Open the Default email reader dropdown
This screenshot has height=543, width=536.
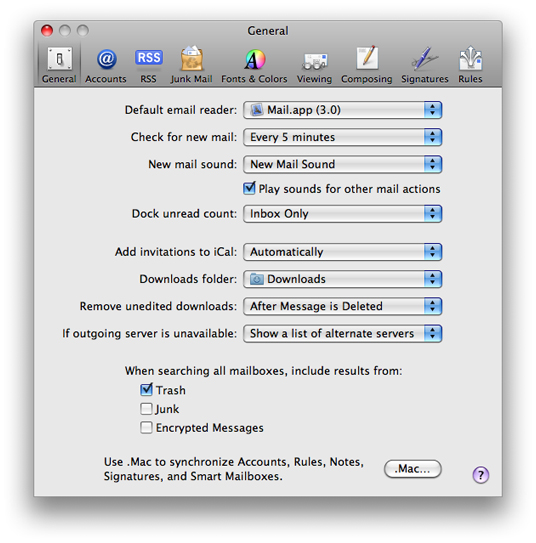pyautogui.click(x=342, y=110)
